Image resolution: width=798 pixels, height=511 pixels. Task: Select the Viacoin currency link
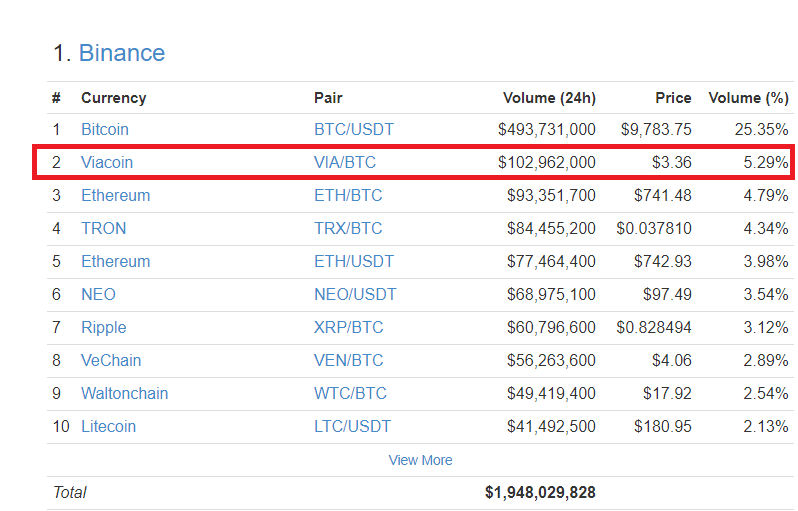tap(107, 162)
